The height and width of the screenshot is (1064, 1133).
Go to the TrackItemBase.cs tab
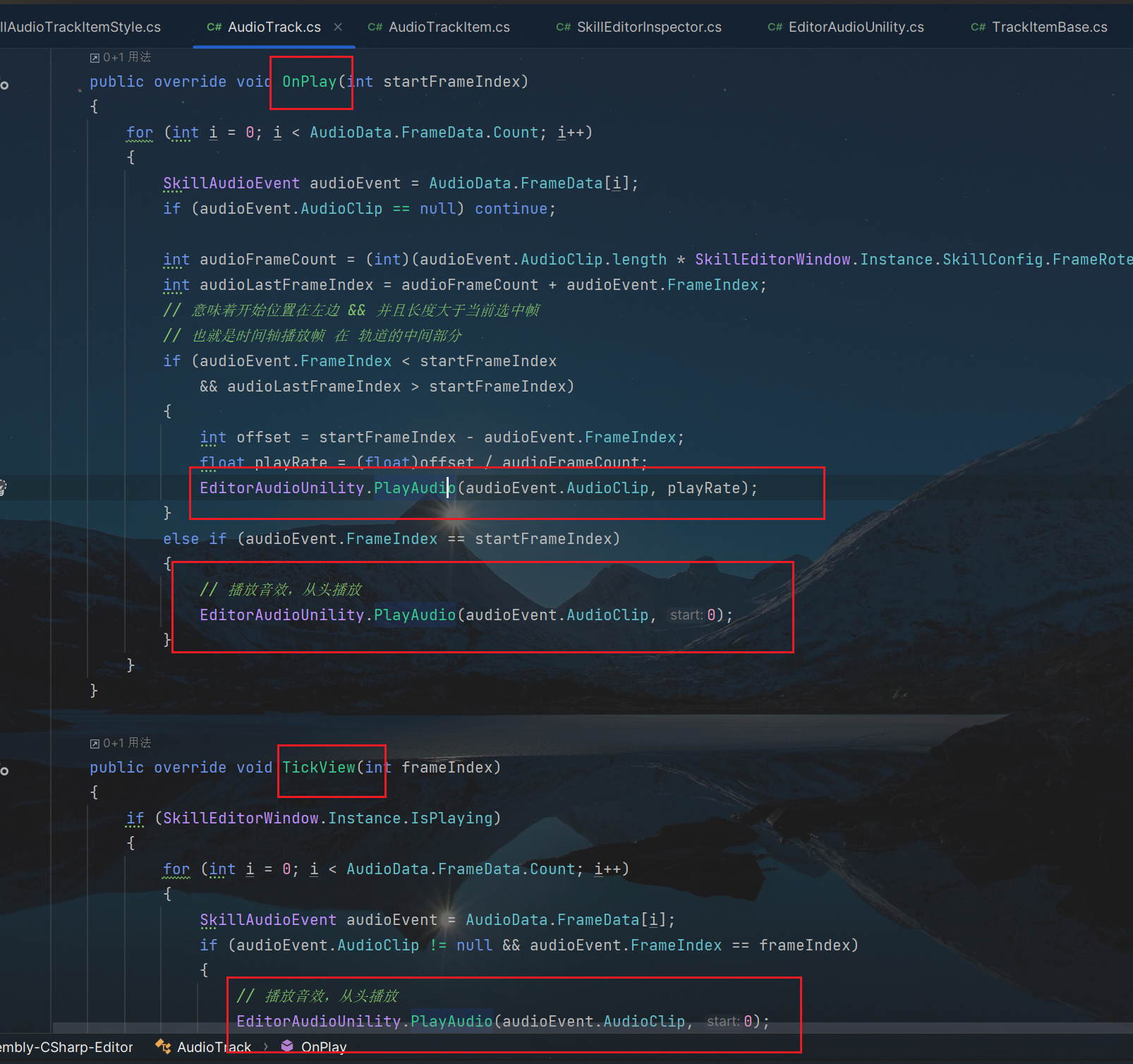[1049, 28]
